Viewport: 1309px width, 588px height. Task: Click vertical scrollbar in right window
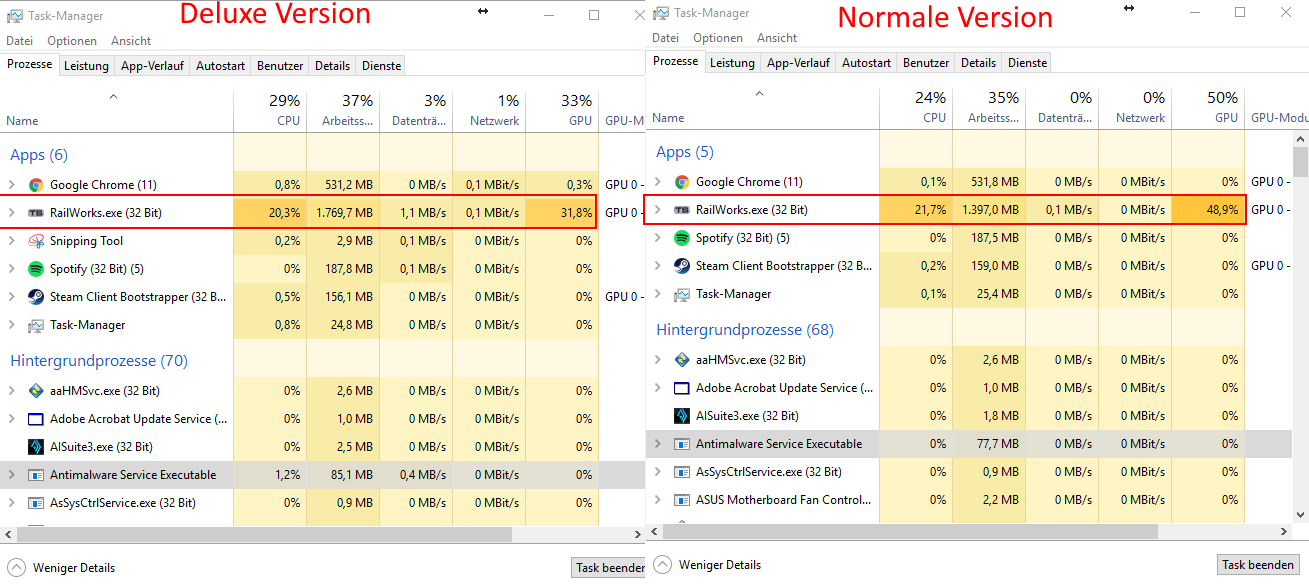pyautogui.click(x=1300, y=300)
